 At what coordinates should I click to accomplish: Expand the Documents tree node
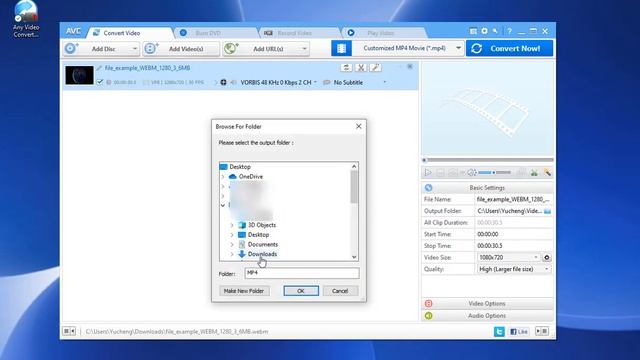point(232,244)
